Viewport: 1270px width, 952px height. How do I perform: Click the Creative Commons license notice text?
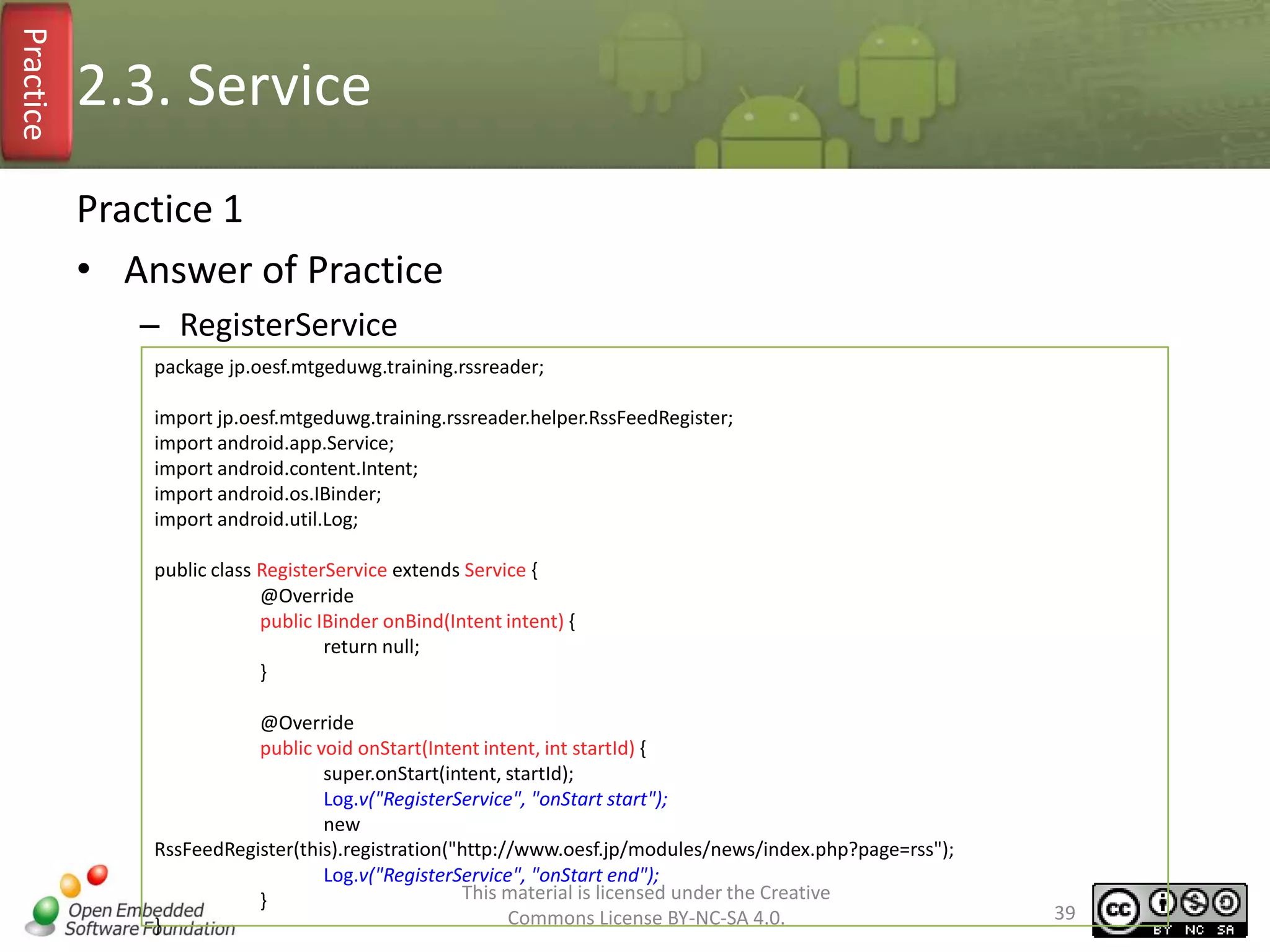[646, 905]
